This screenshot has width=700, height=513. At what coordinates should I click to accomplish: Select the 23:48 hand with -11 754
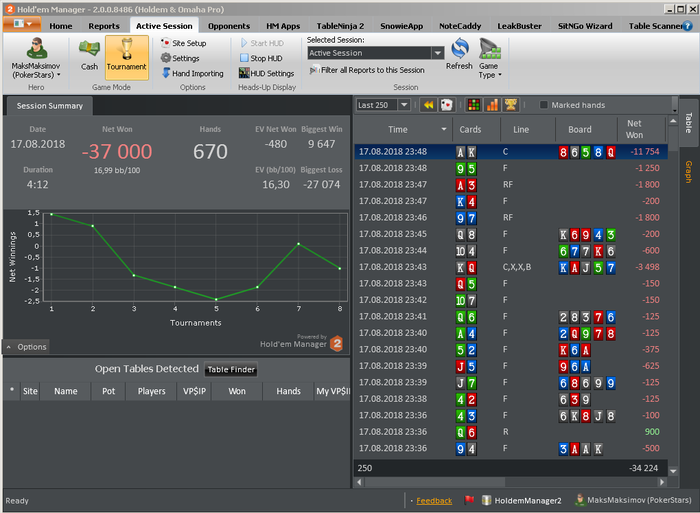[x=511, y=152]
